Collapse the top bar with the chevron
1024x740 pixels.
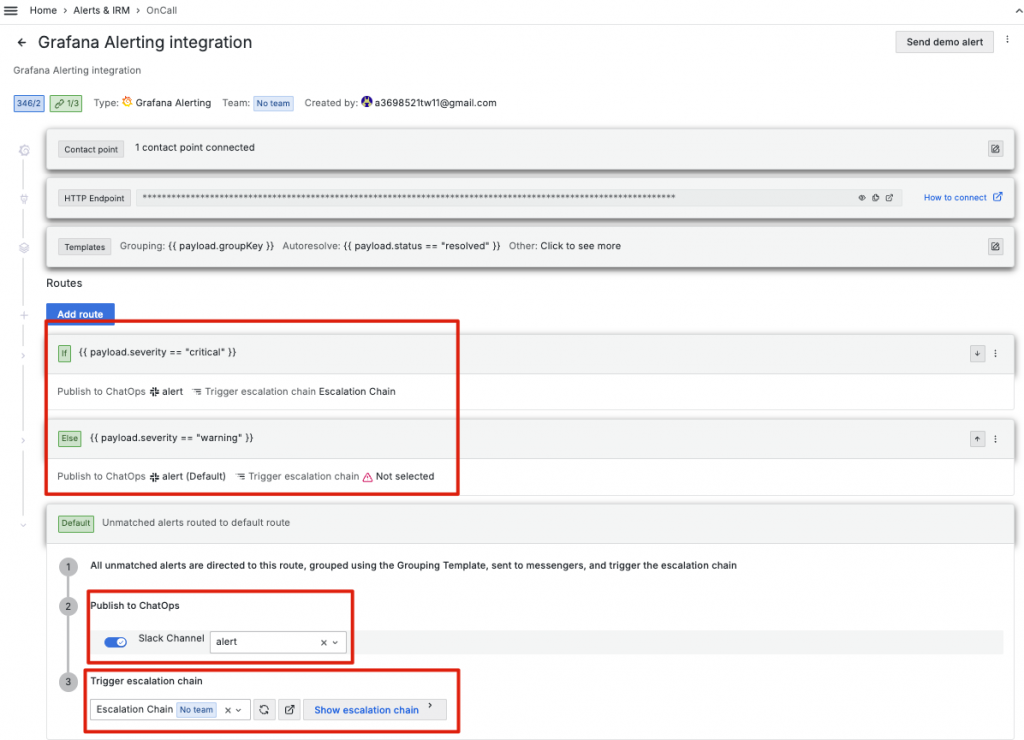click(1018, 11)
